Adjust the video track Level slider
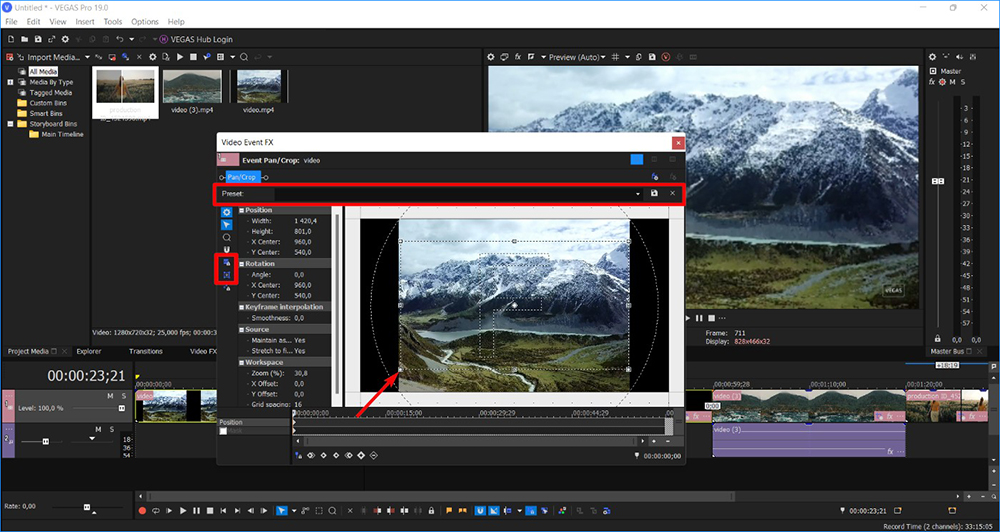1000x532 pixels. pyautogui.click(x=121, y=408)
